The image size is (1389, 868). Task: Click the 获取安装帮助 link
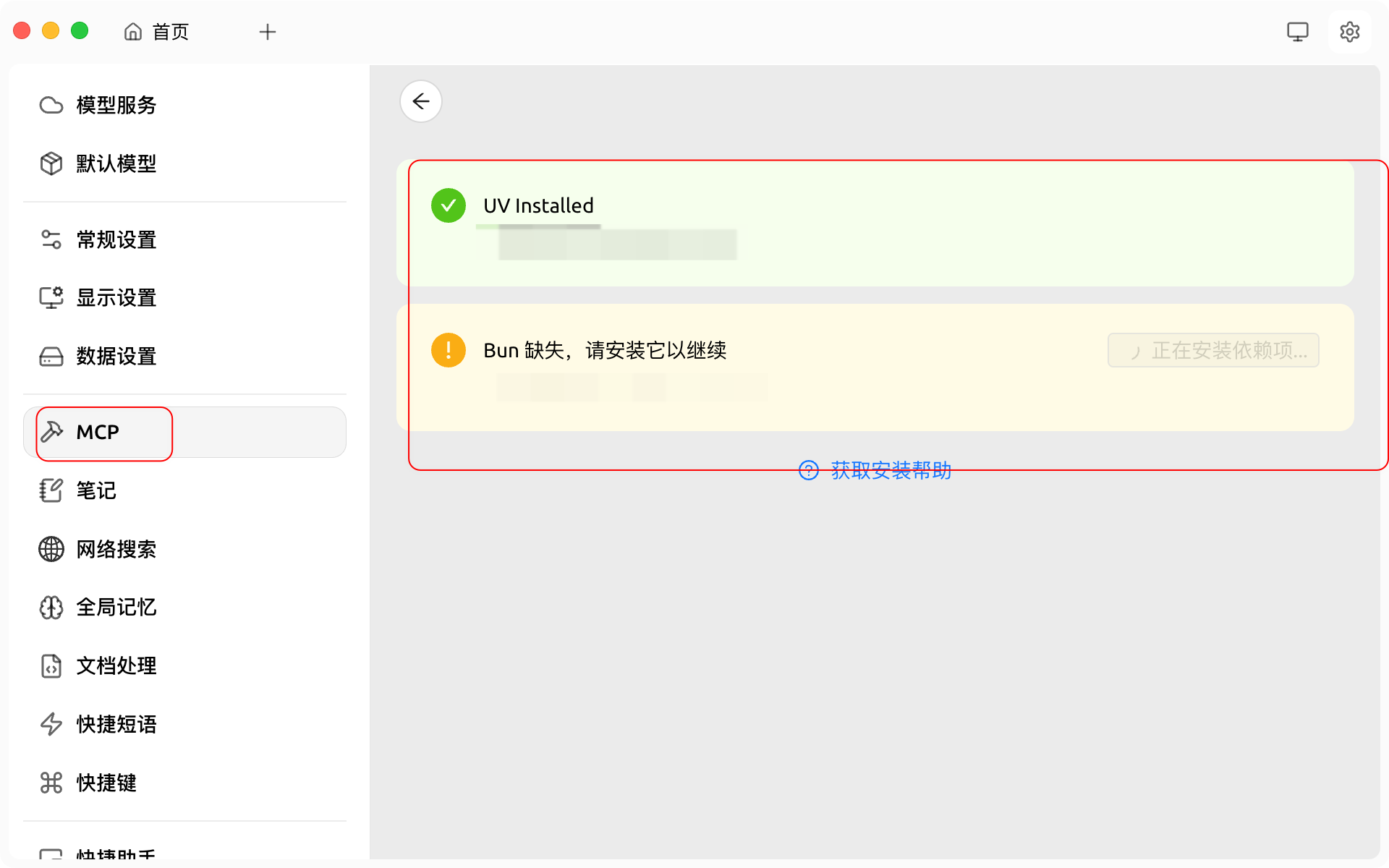click(x=891, y=470)
